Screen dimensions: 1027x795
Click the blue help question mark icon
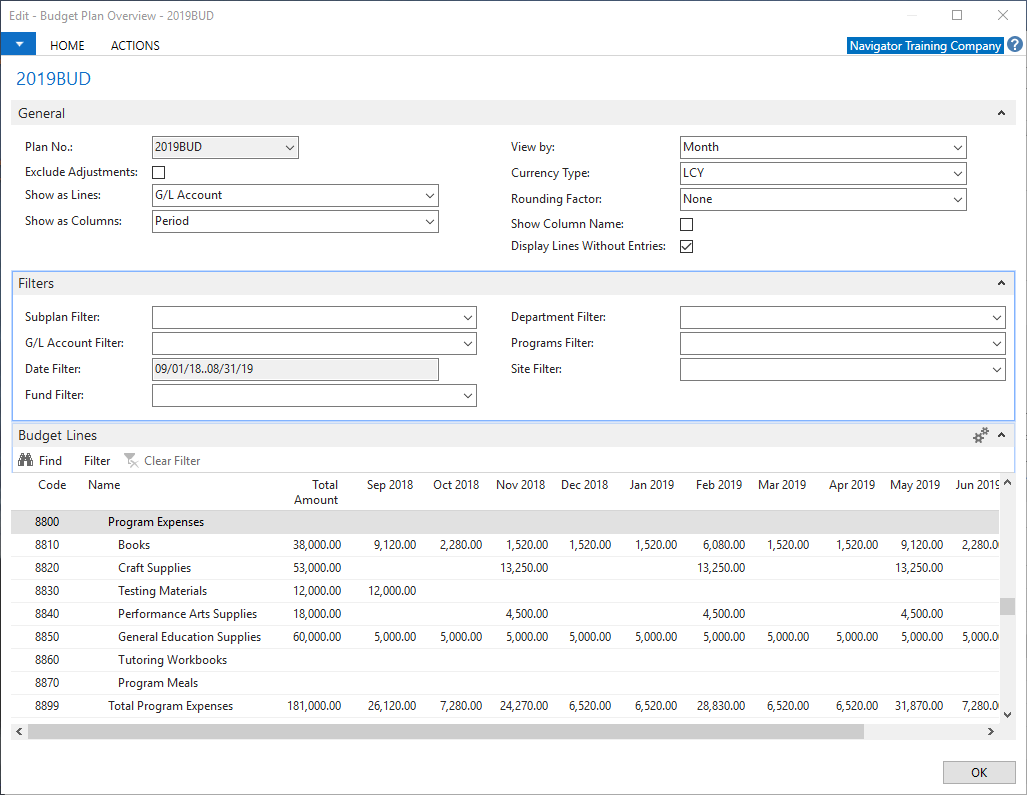1014,45
